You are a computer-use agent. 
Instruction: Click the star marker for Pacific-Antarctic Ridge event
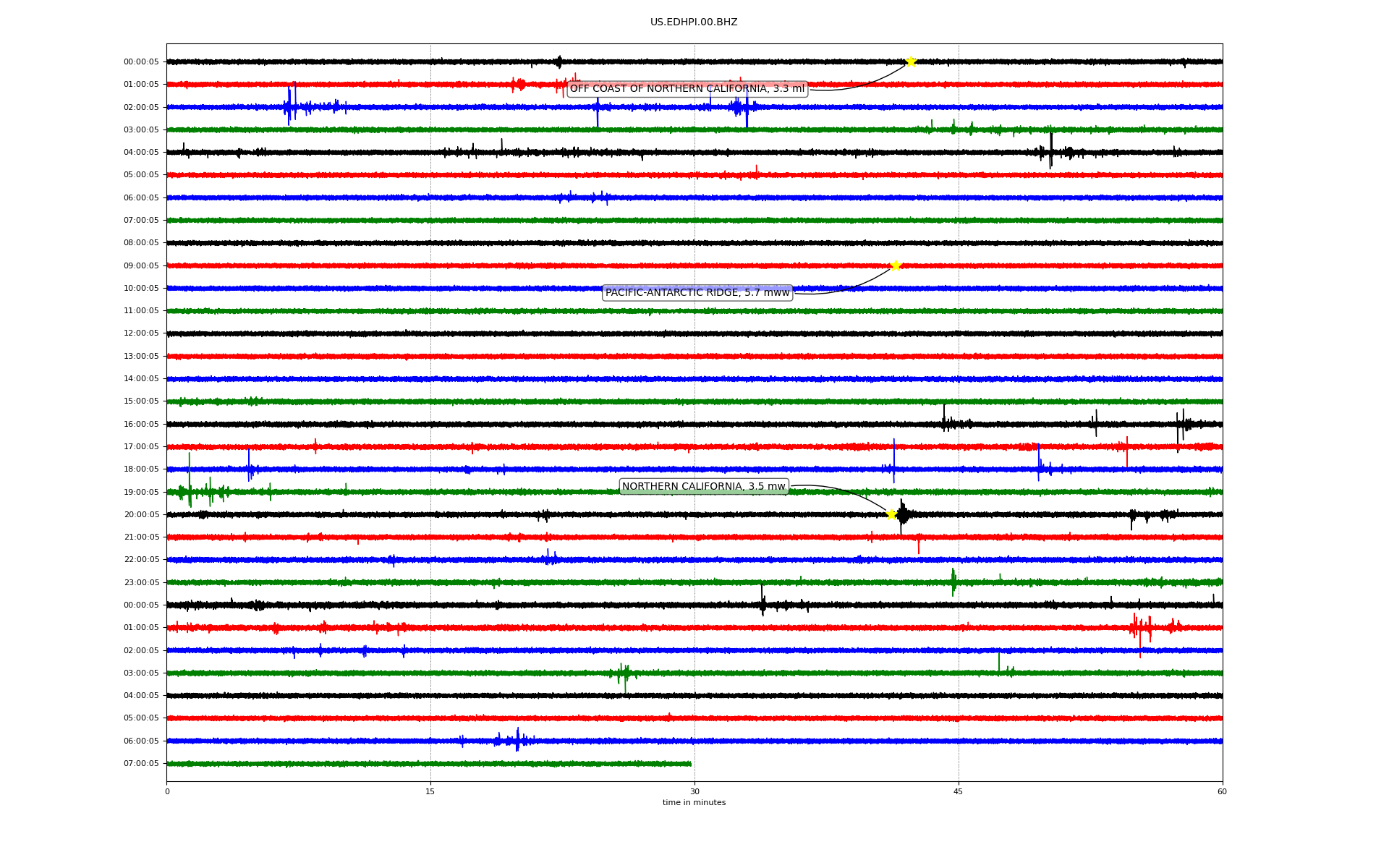pos(896,265)
